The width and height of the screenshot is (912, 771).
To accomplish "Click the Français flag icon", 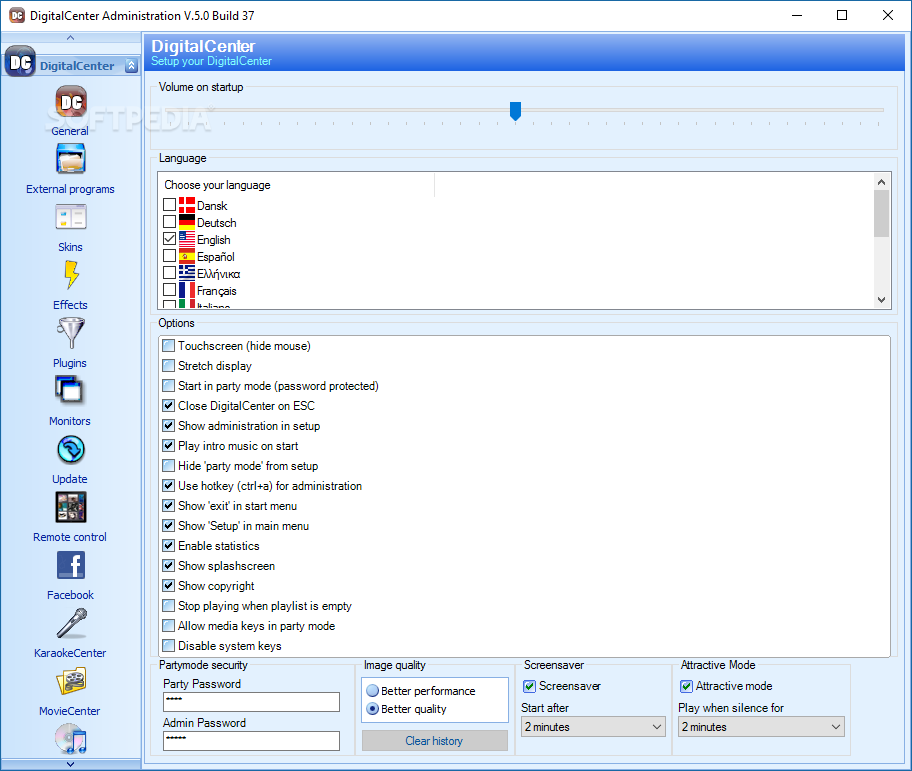I will tap(187, 290).
